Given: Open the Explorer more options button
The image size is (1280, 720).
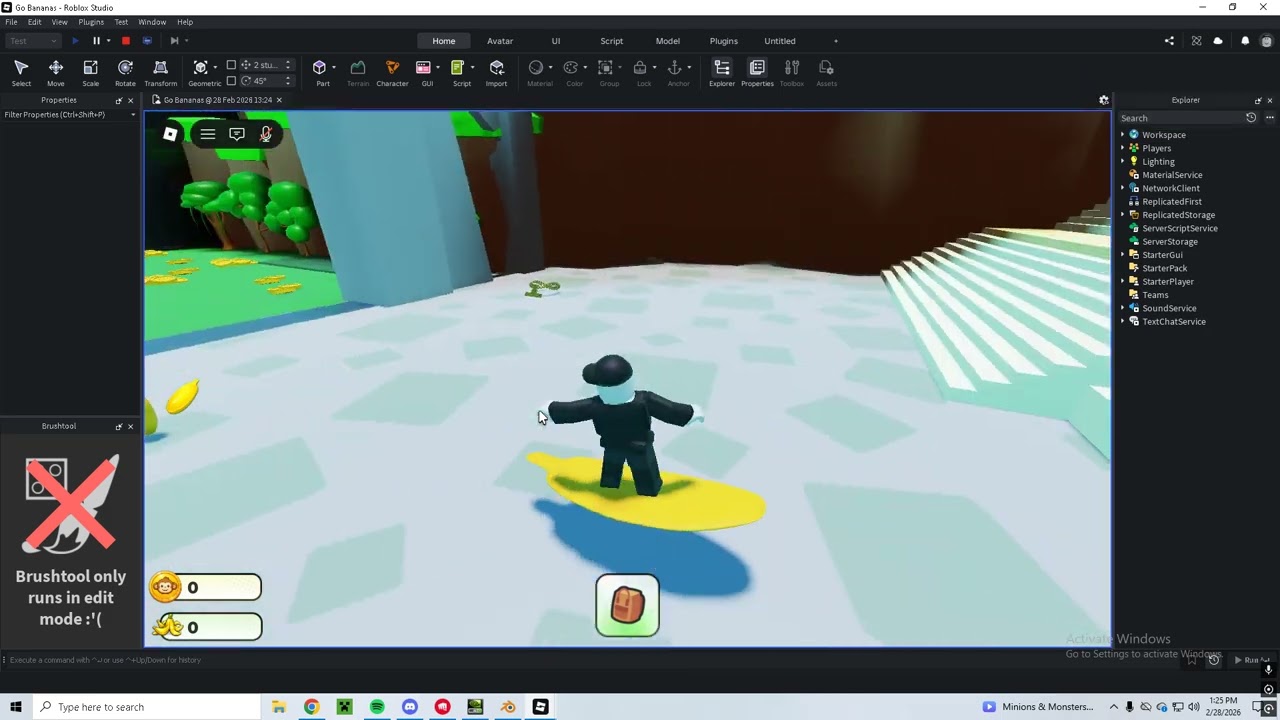Looking at the screenshot, I should [1270, 118].
